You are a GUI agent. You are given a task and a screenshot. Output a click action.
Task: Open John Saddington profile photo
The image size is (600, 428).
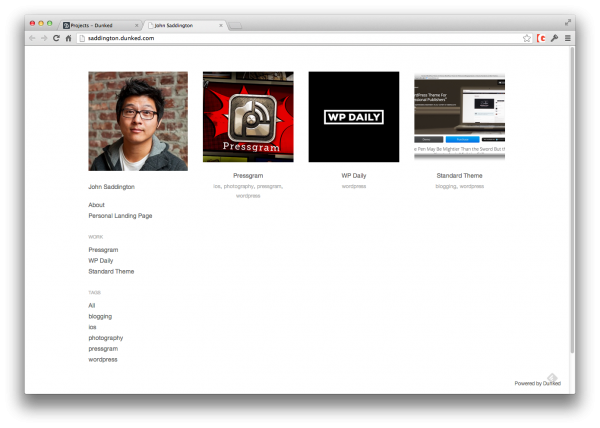(138, 121)
